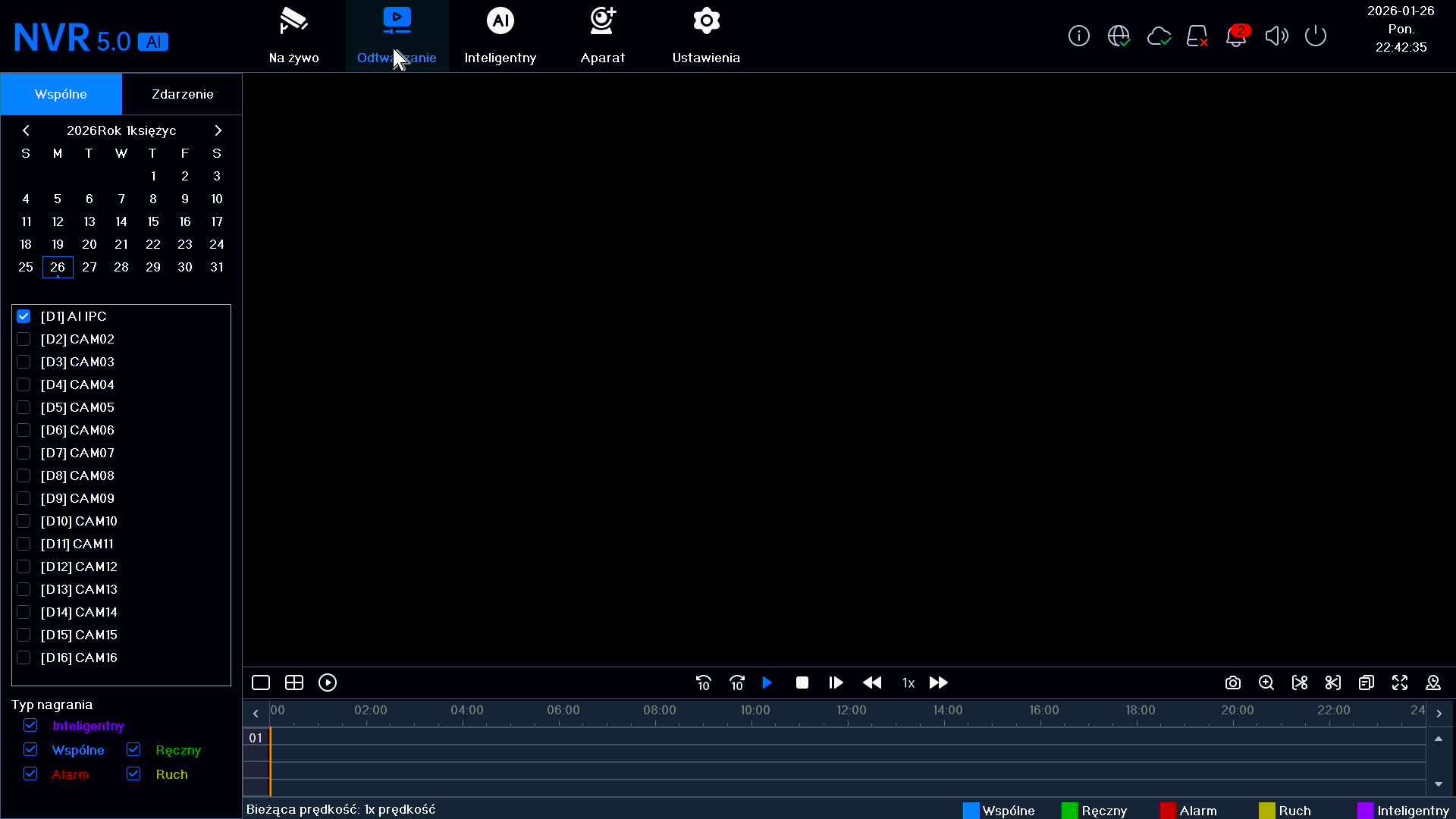Open the system information icon
This screenshot has width=1456, height=819.
point(1078,36)
